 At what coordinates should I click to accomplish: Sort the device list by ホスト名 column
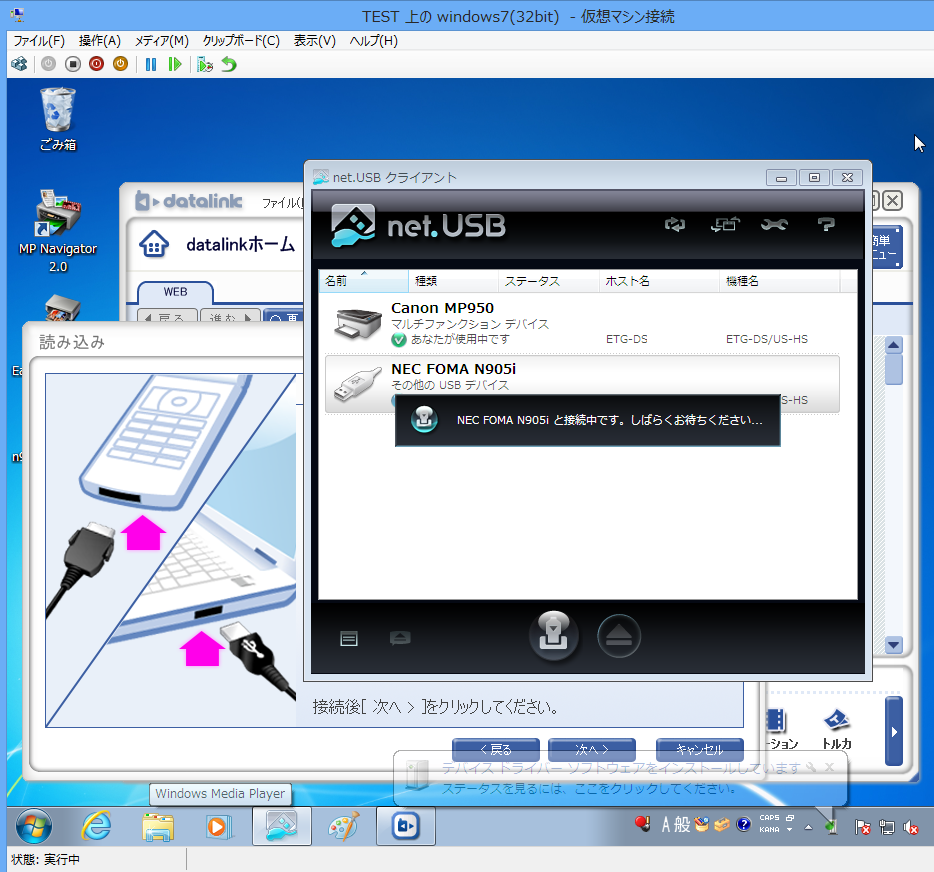tap(659, 281)
